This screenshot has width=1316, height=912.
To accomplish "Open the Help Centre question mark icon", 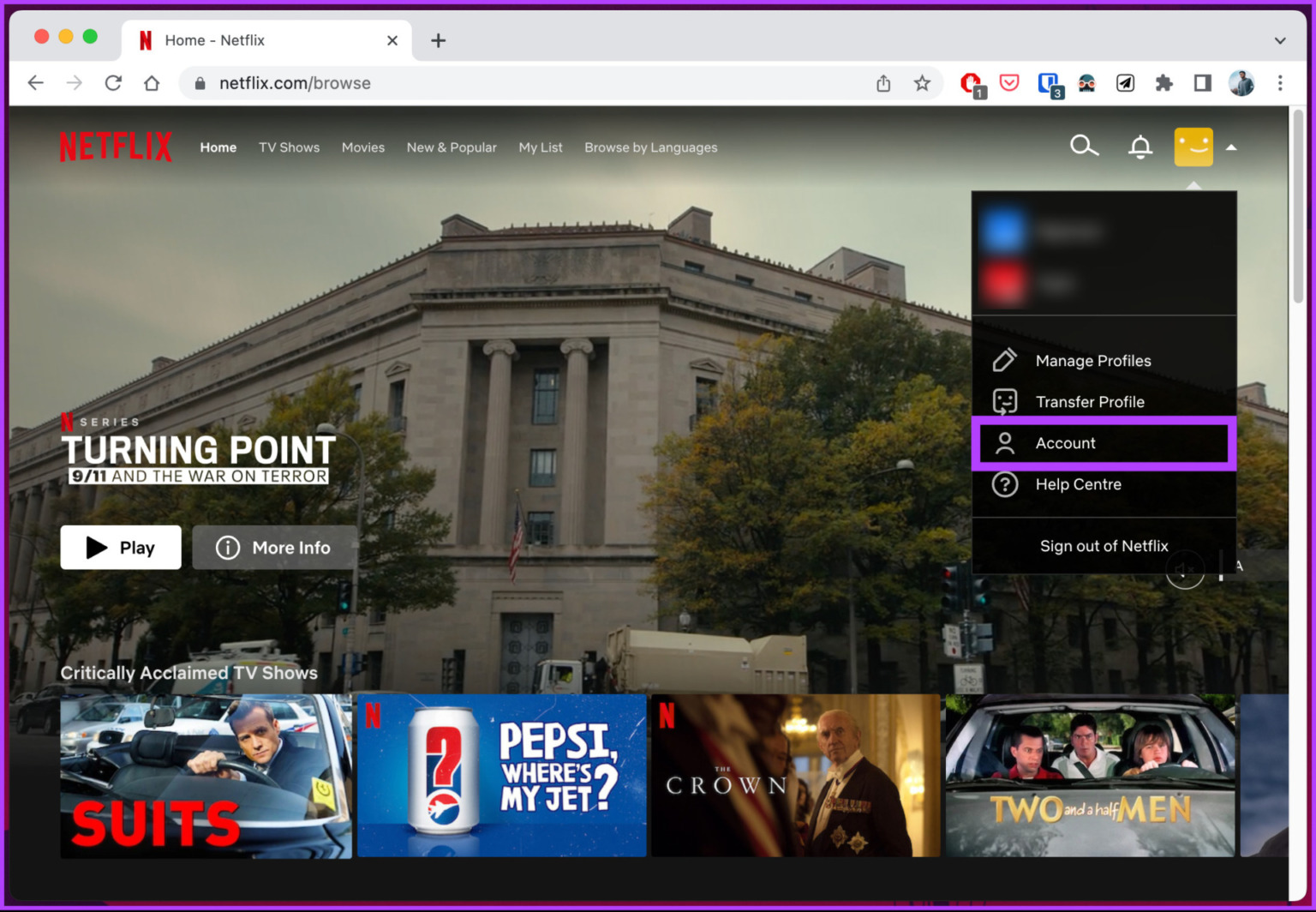I will (1004, 484).
